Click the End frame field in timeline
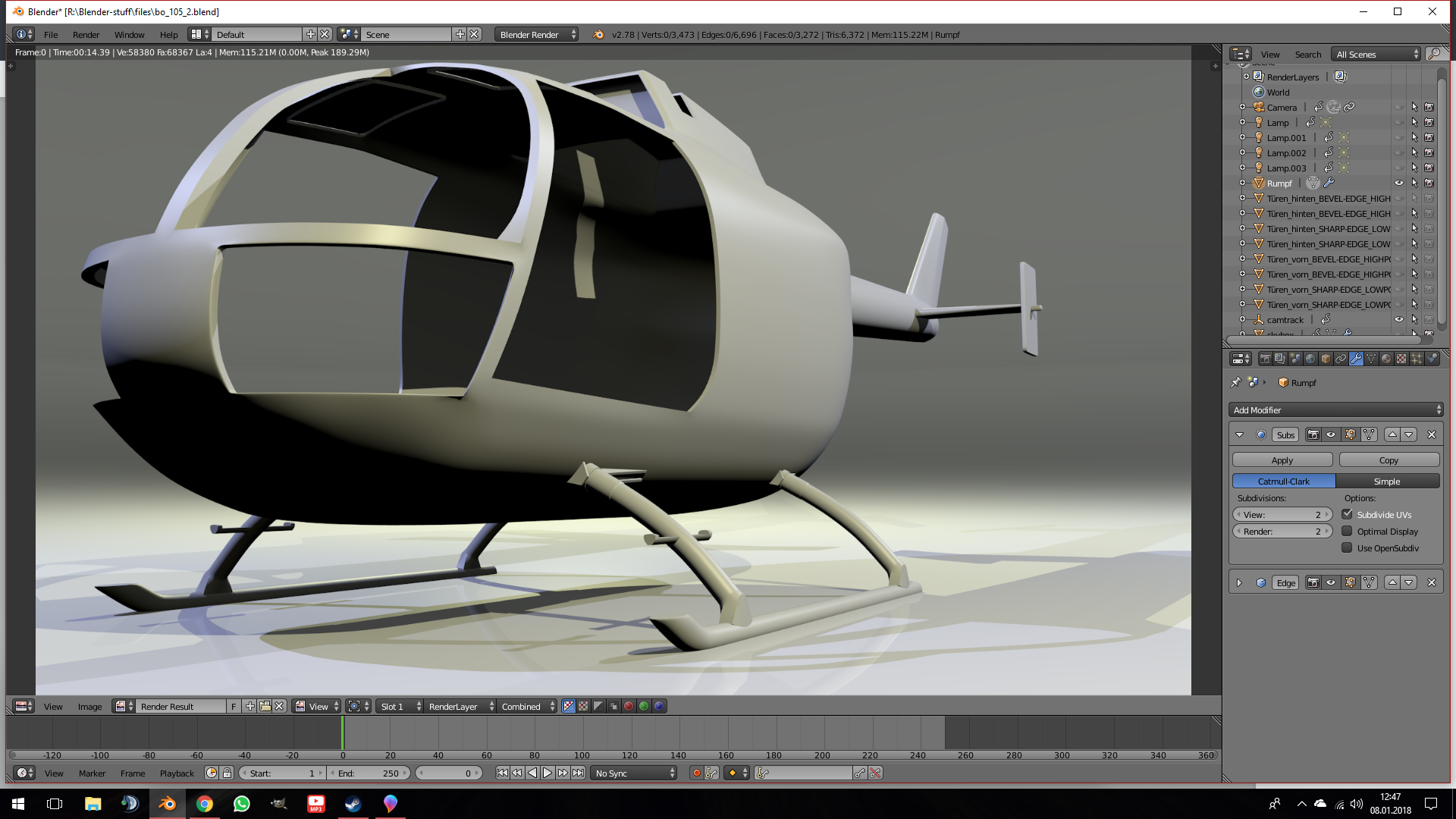Image resolution: width=1456 pixels, height=819 pixels. click(369, 773)
